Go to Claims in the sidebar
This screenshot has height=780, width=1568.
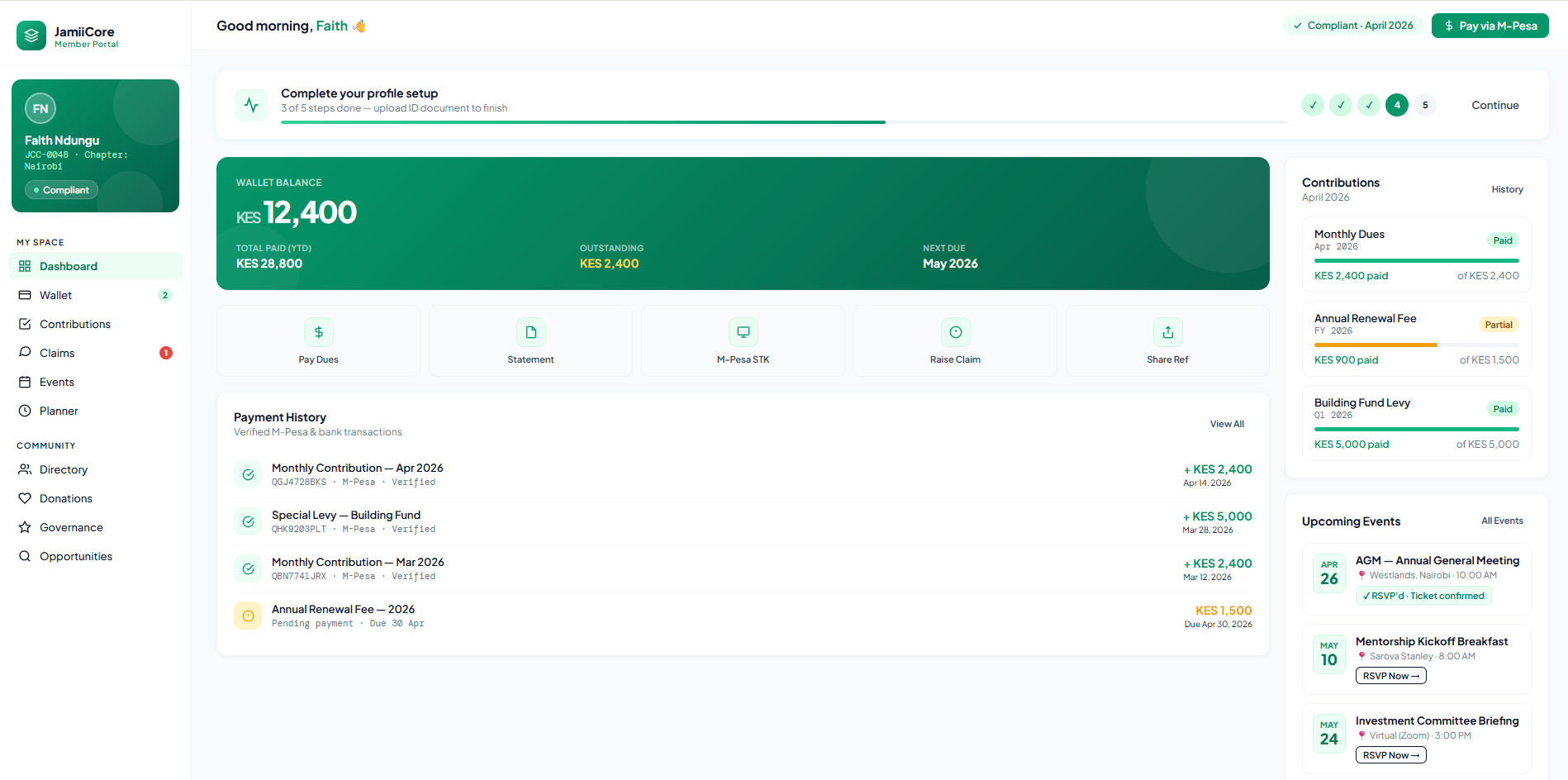tap(57, 353)
